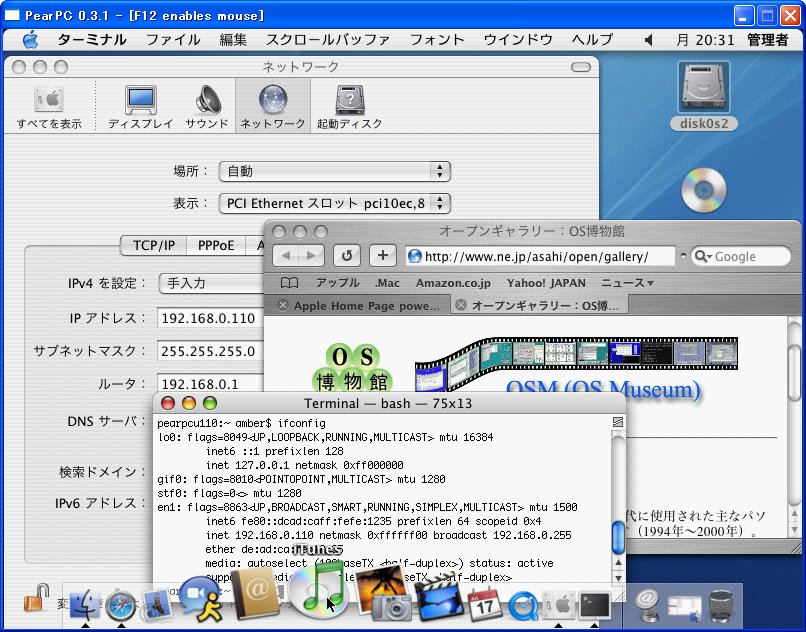Image resolution: width=806 pixels, height=632 pixels.
Task: Launch iTunes from the Dock
Action: pyautogui.click(x=319, y=589)
